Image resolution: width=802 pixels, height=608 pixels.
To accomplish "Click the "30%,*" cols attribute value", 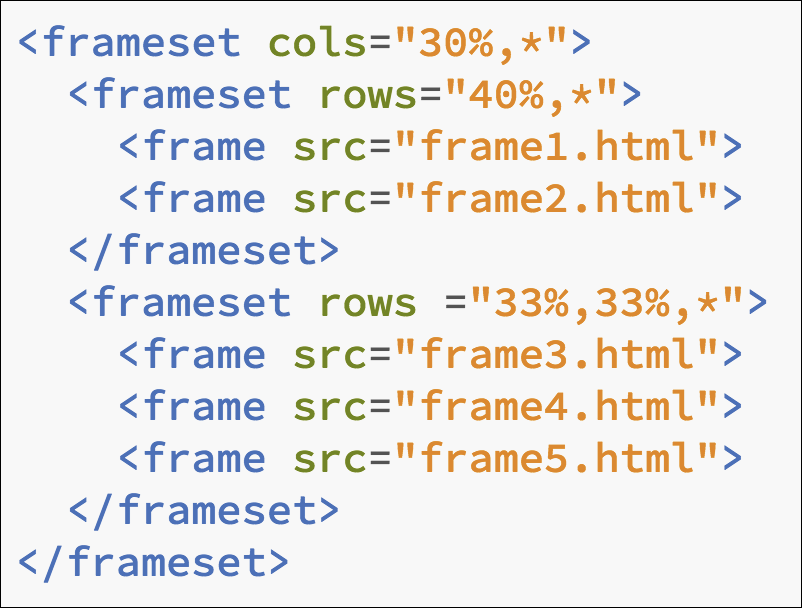I will tap(481, 43).
